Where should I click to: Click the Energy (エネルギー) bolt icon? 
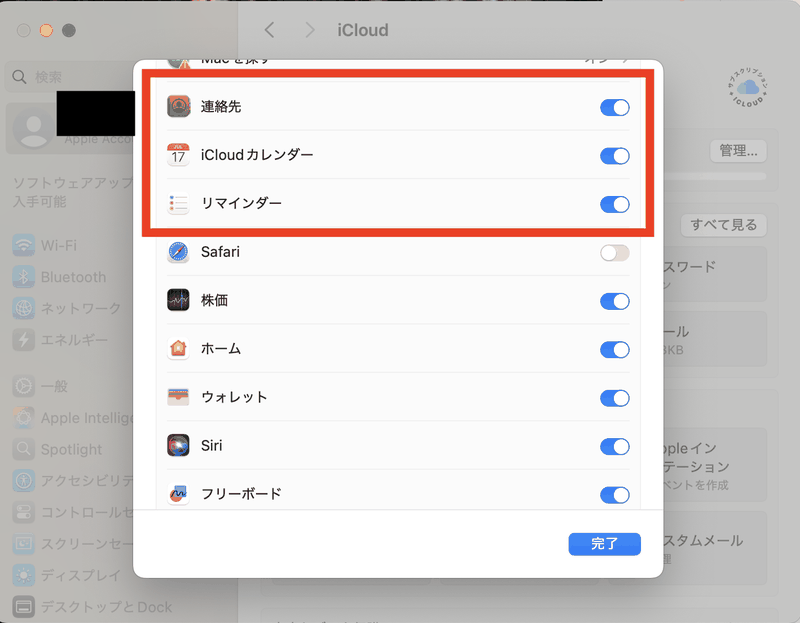pyautogui.click(x=23, y=340)
